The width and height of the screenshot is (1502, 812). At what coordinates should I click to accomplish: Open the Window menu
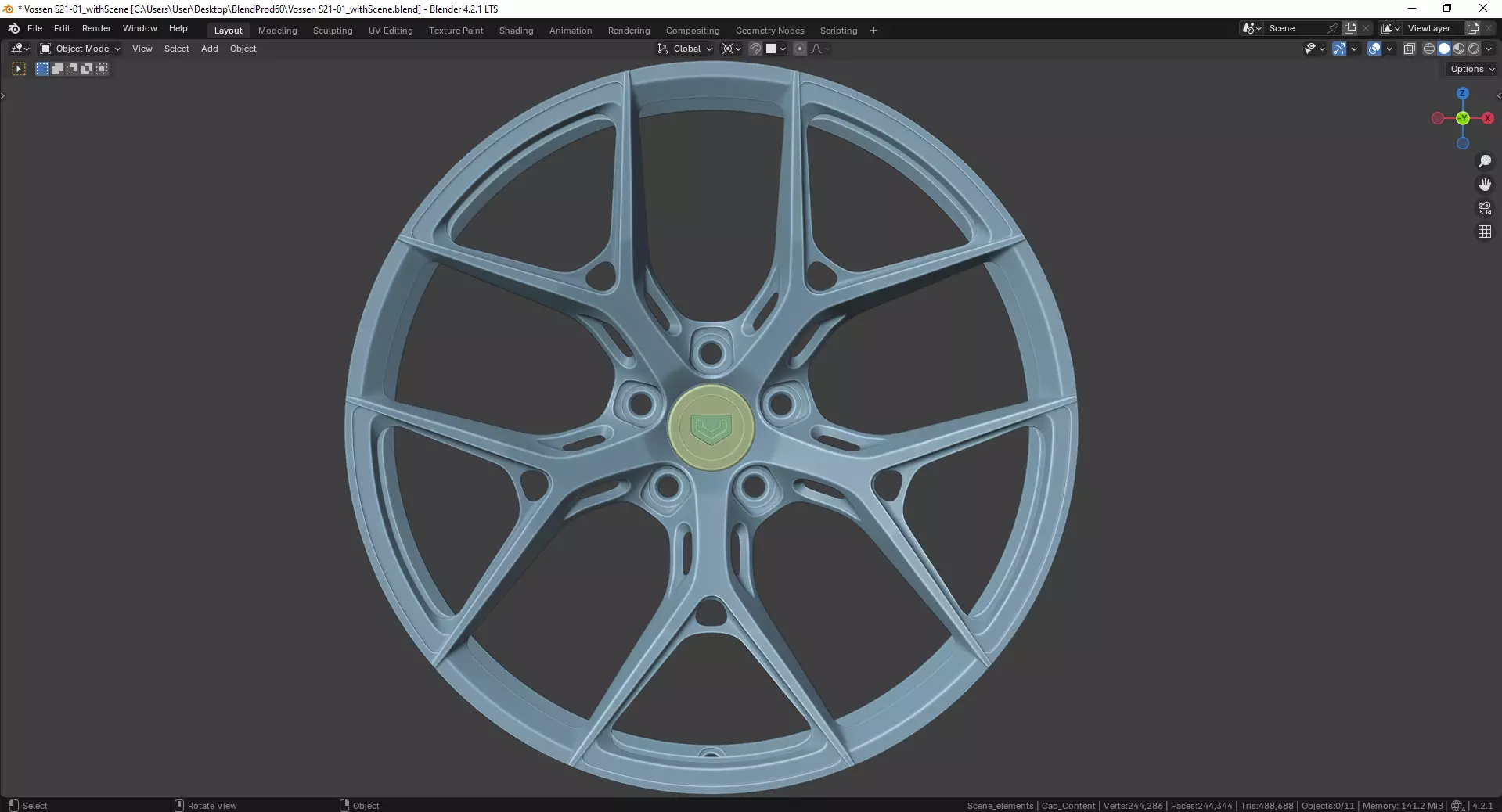(140, 28)
